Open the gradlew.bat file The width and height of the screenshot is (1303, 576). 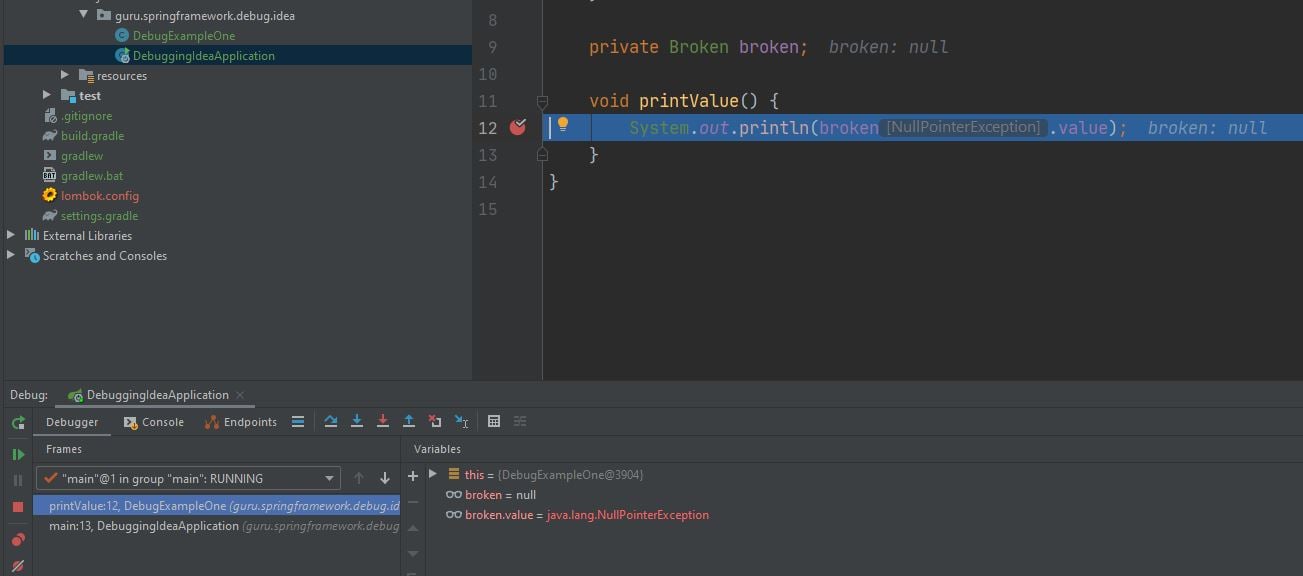point(92,176)
